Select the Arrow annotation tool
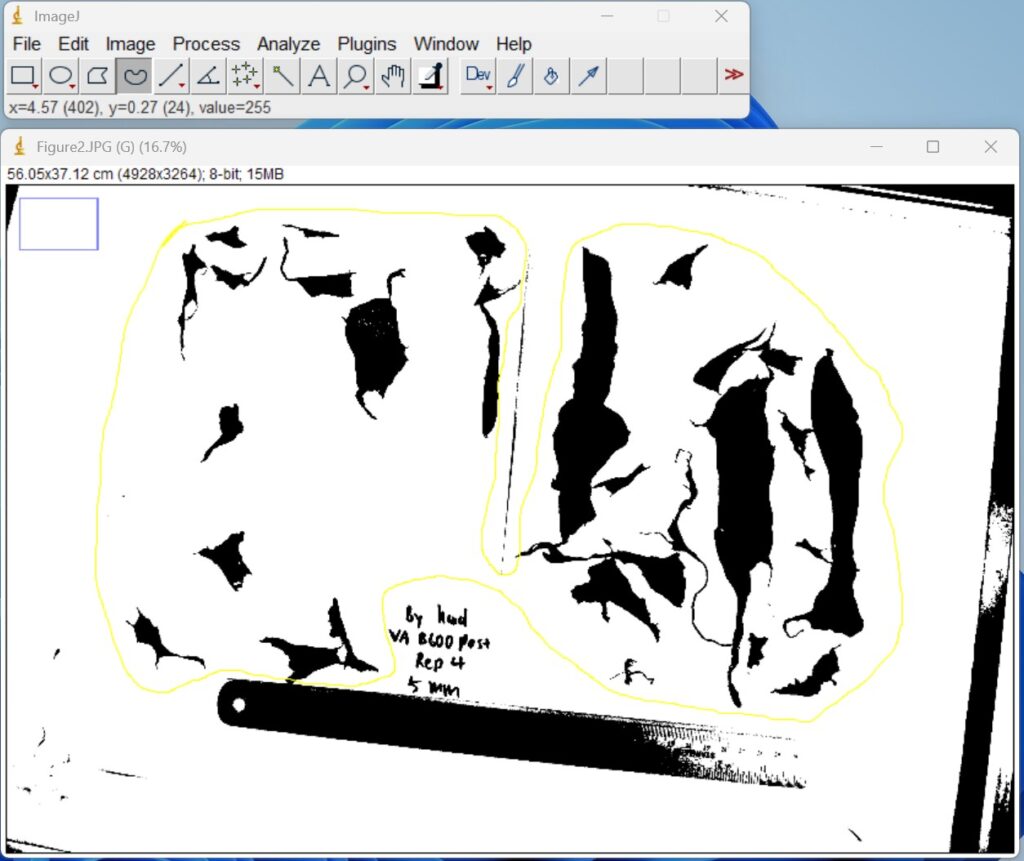The image size is (1024, 861). pos(589,76)
